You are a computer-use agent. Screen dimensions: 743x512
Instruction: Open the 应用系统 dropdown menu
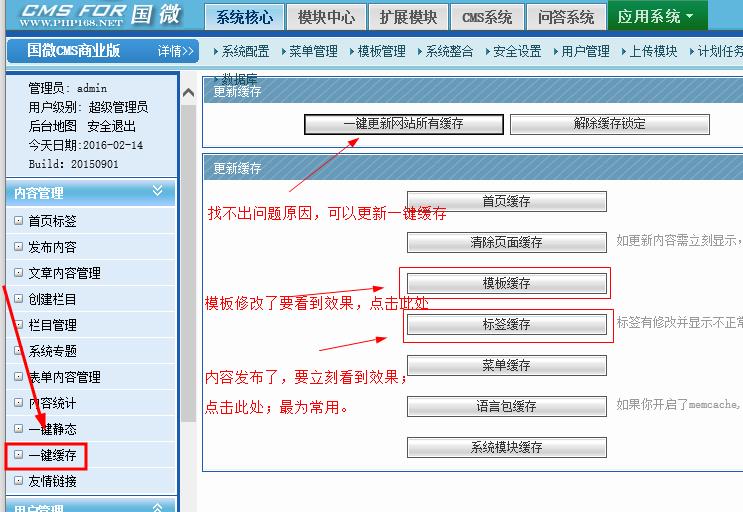655,16
